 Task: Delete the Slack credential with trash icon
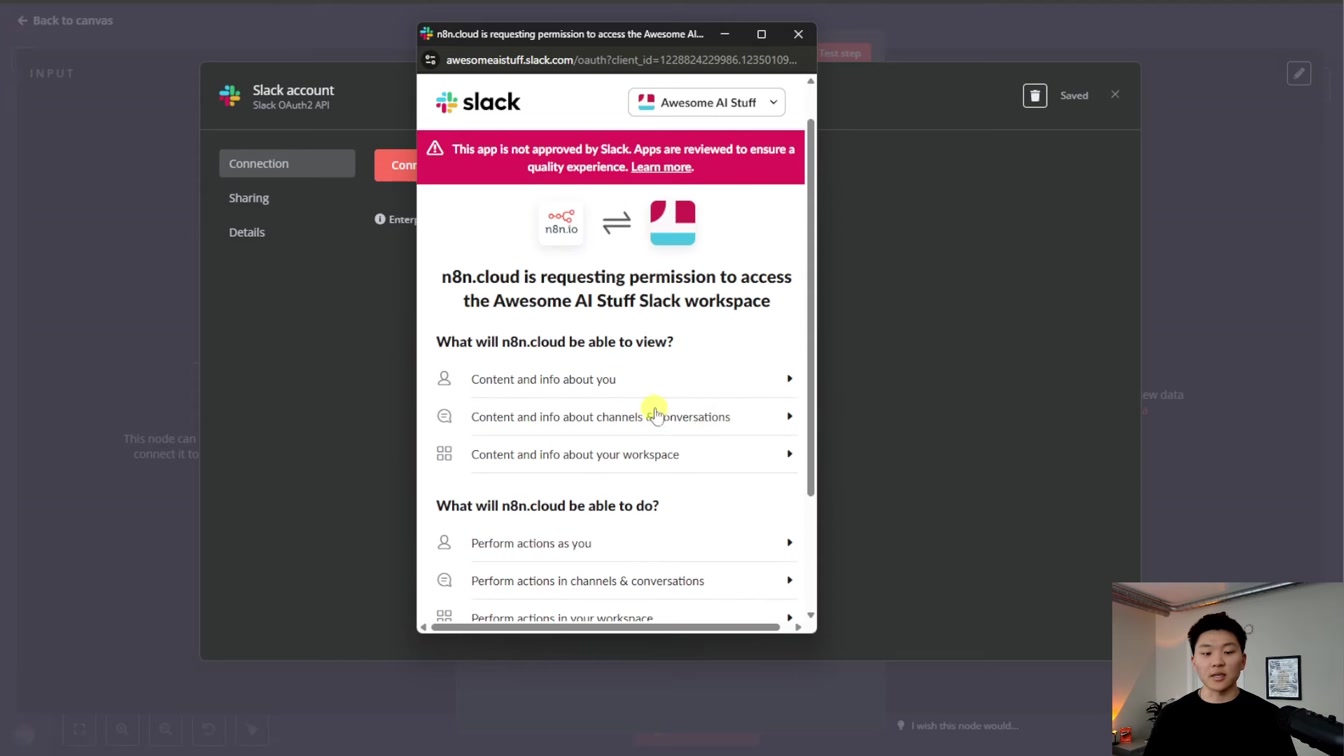coord(1035,95)
